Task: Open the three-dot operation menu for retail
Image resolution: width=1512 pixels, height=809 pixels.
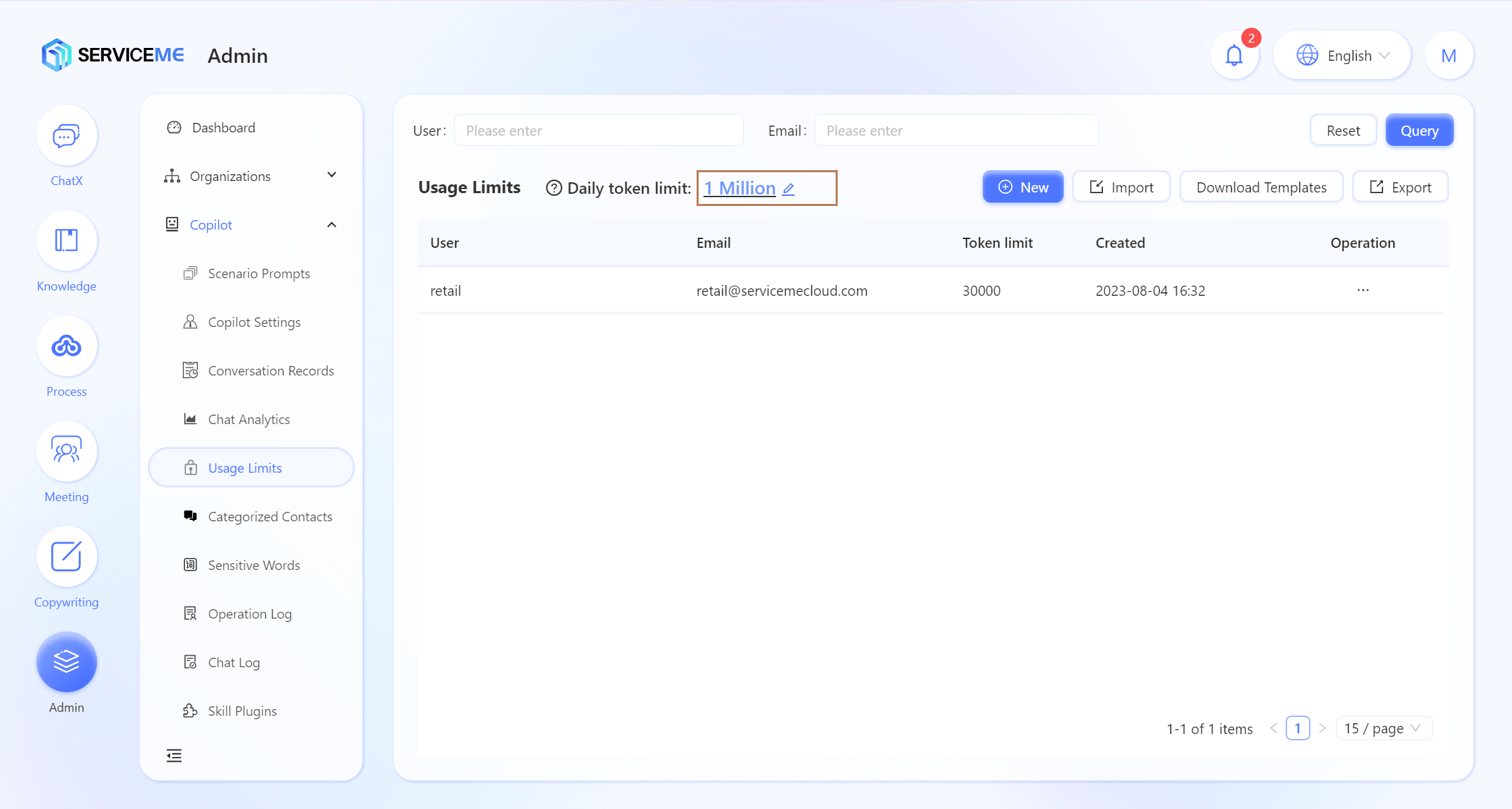Action: (1363, 290)
